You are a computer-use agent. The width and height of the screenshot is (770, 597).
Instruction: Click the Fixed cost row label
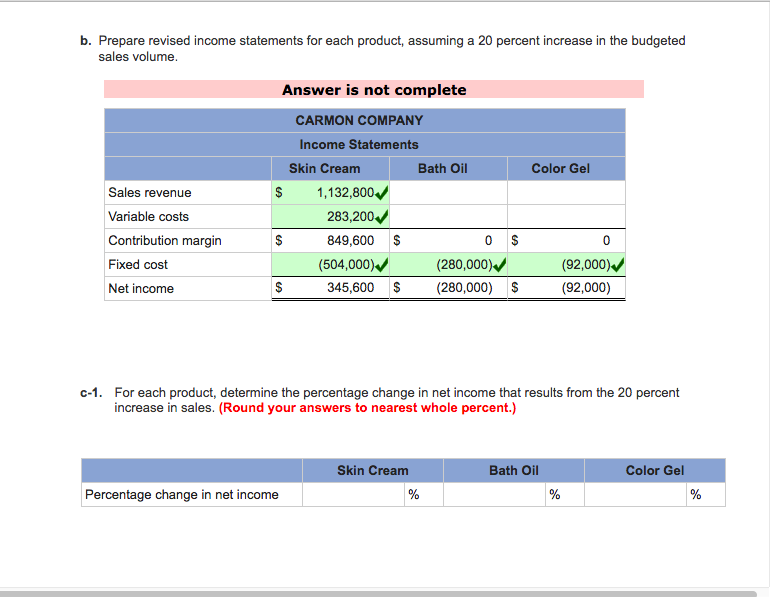(x=138, y=265)
